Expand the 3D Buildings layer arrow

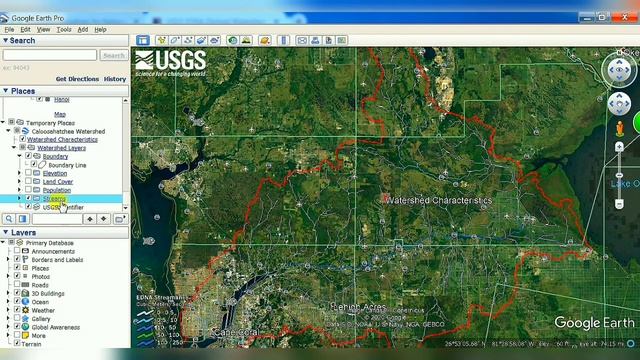tap(8, 293)
